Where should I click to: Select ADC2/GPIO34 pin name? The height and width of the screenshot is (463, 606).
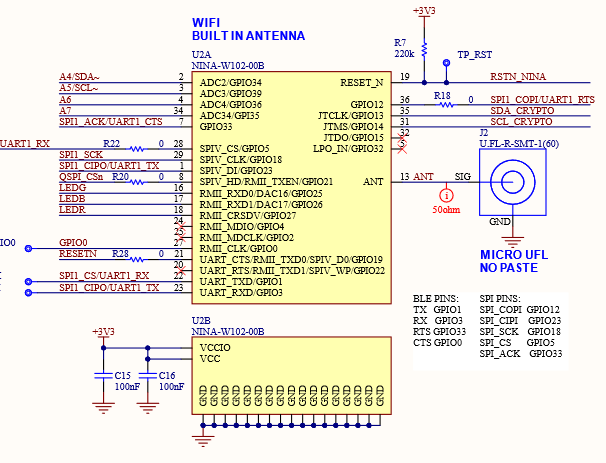pyautogui.click(x=231, y=82)
